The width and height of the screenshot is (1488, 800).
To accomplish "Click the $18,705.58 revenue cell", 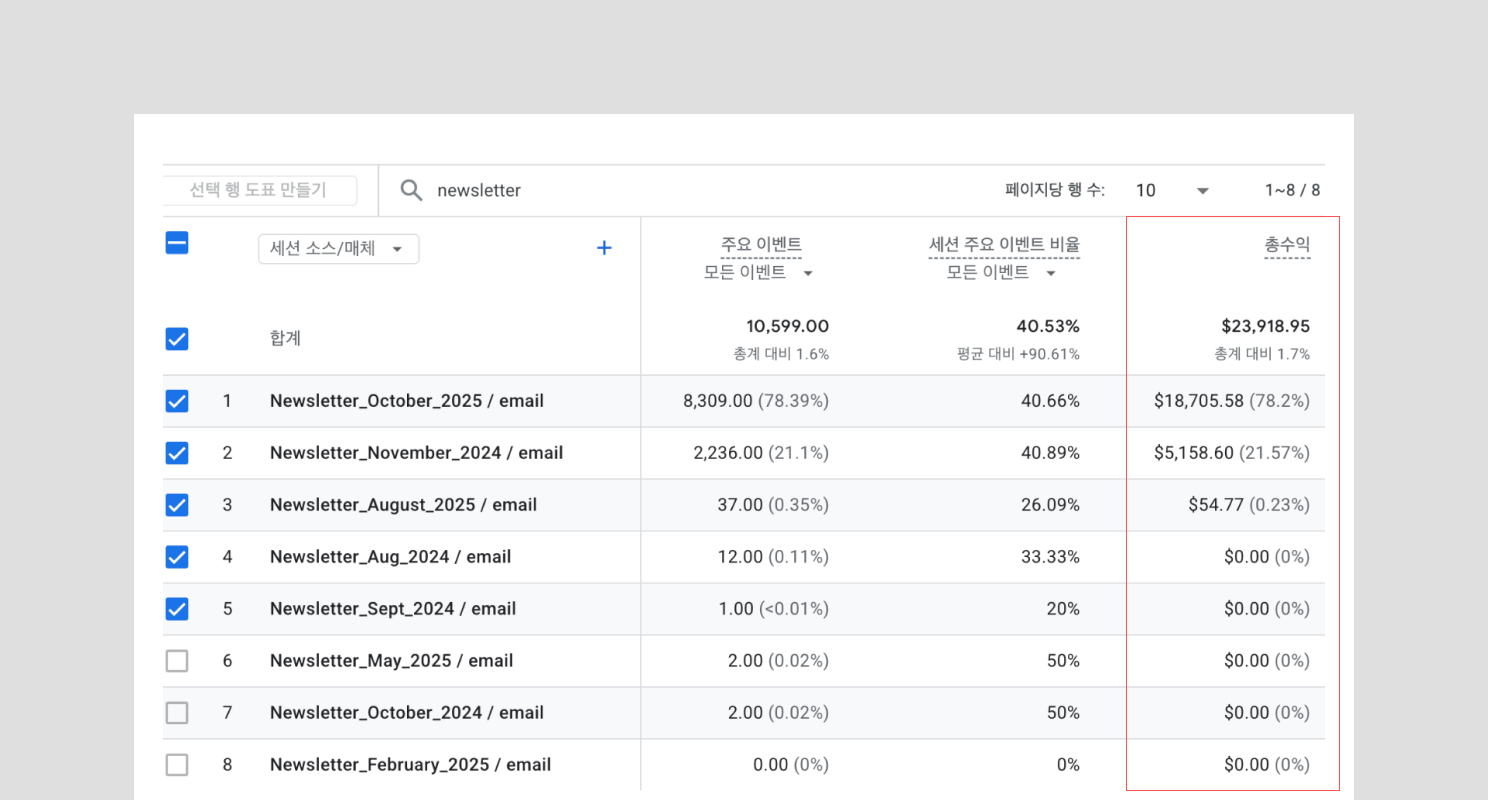I will 1231,401.
